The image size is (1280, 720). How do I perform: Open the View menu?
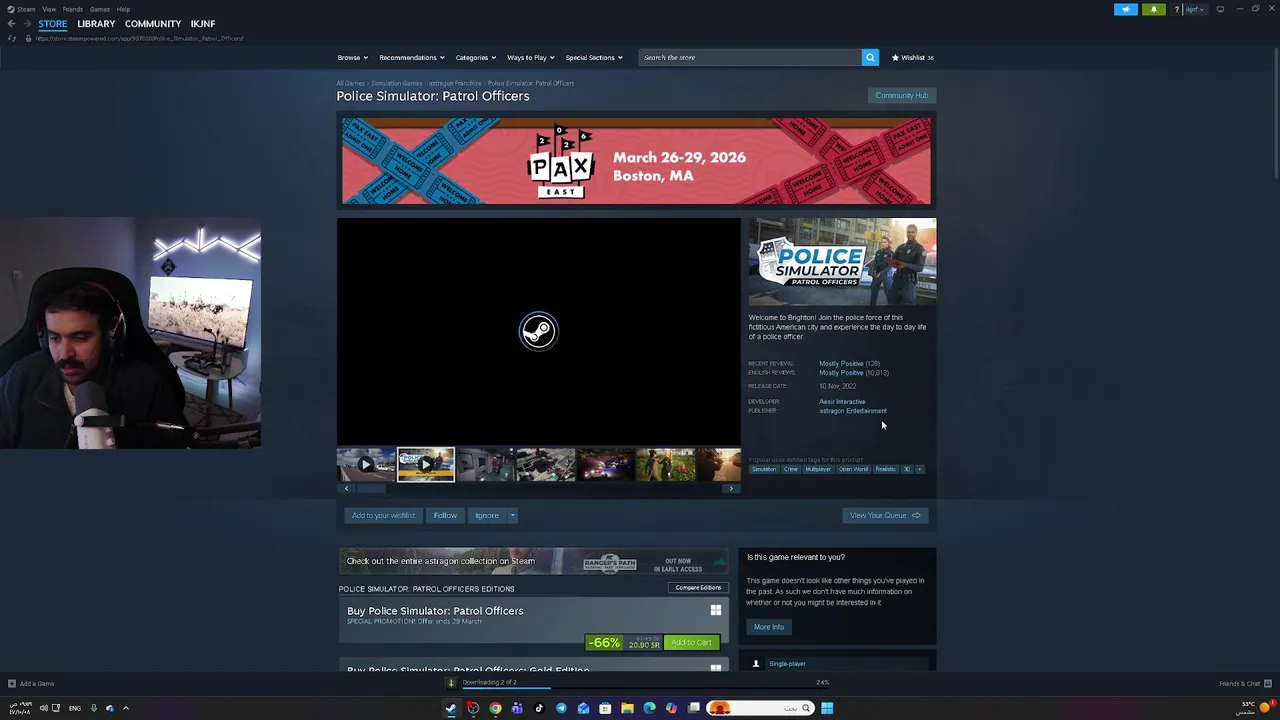[49, 9]
